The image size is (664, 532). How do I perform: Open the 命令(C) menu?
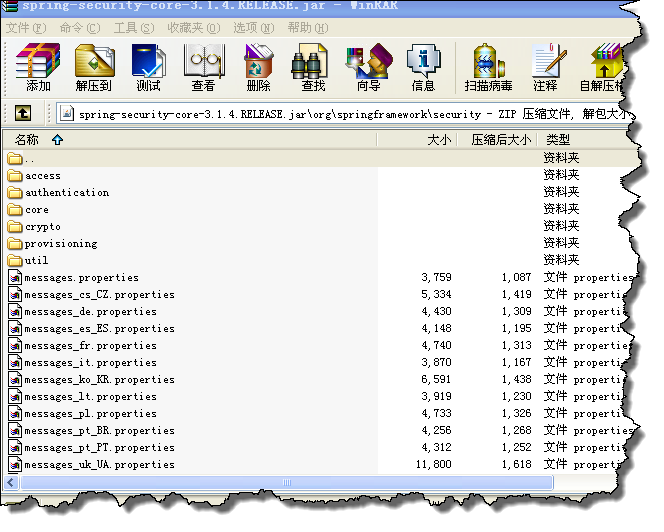click(80, 28)
